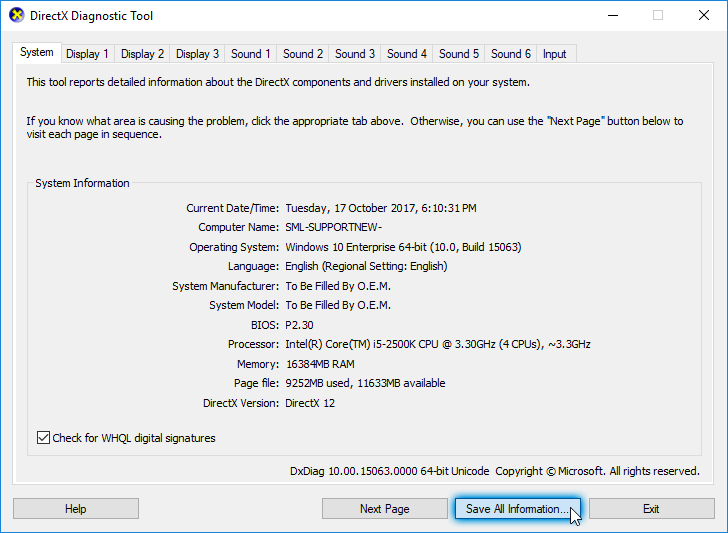Click the Windows 10 Enterprise 64-bit value

point(403,247)
